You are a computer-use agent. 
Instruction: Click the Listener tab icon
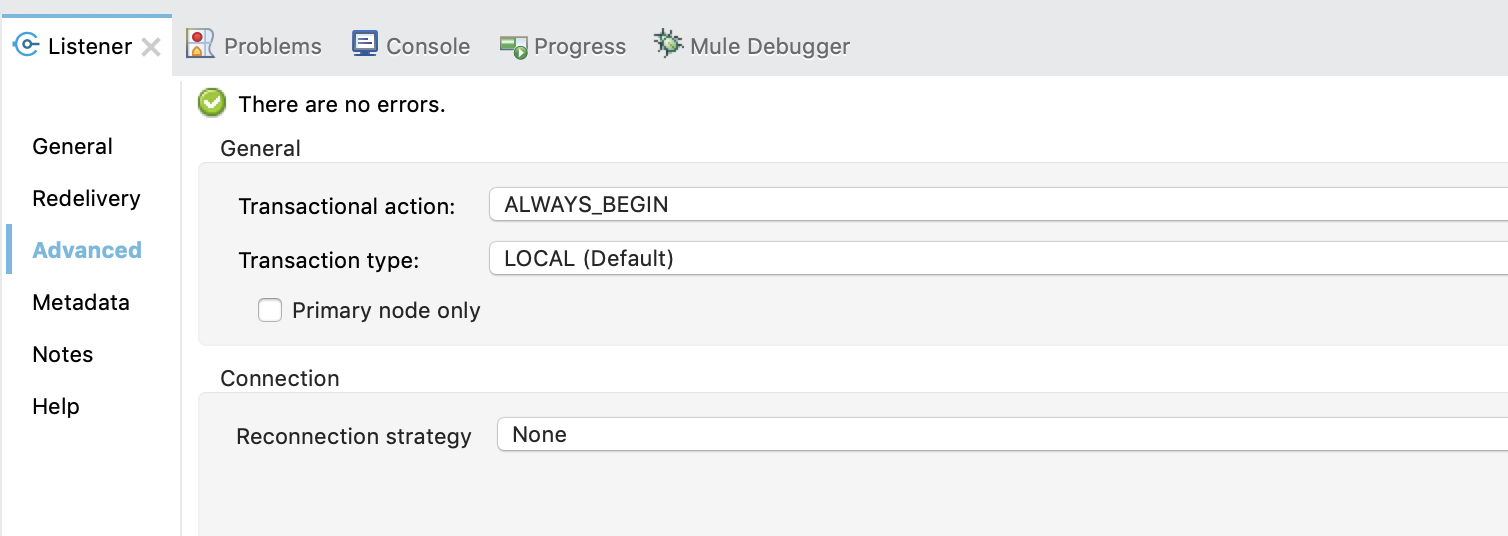26,46
